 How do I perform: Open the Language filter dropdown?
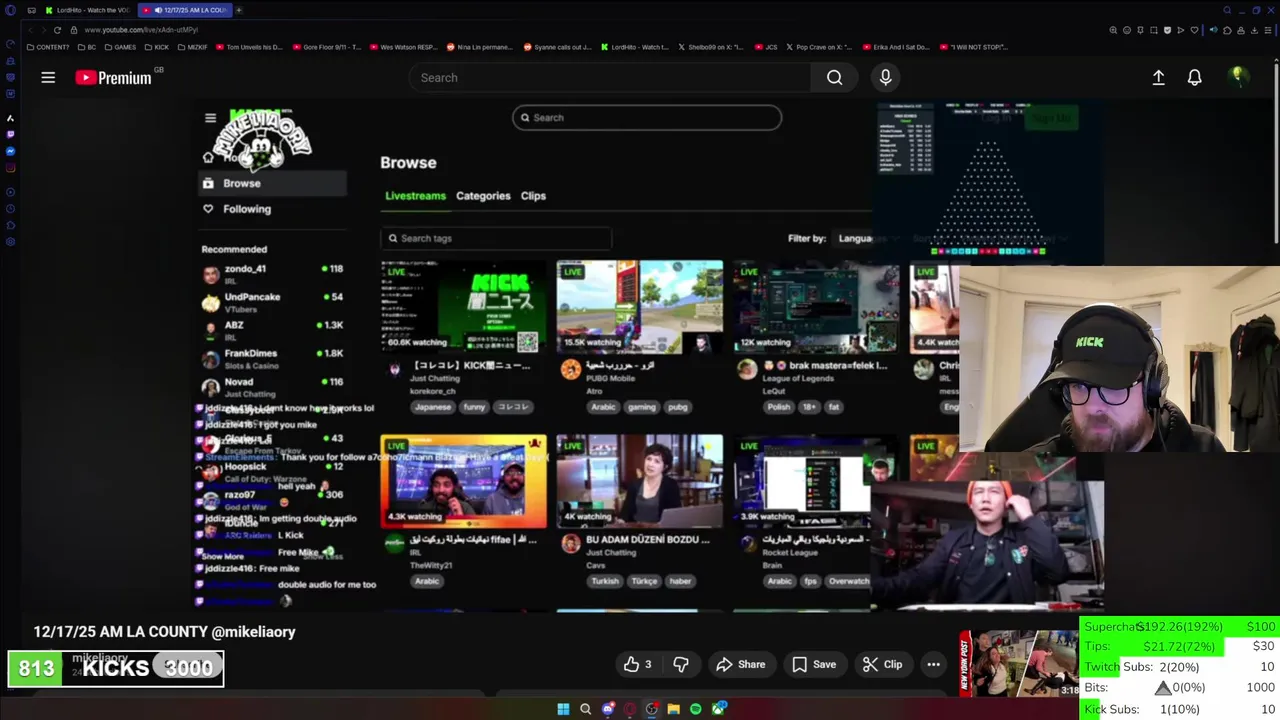click(866, 238)
